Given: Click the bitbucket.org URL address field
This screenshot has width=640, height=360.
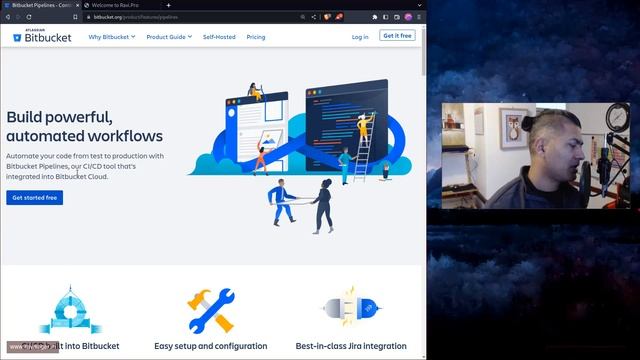Looking at the screenshot, I should pyautogui.click(x=192, y=17).
